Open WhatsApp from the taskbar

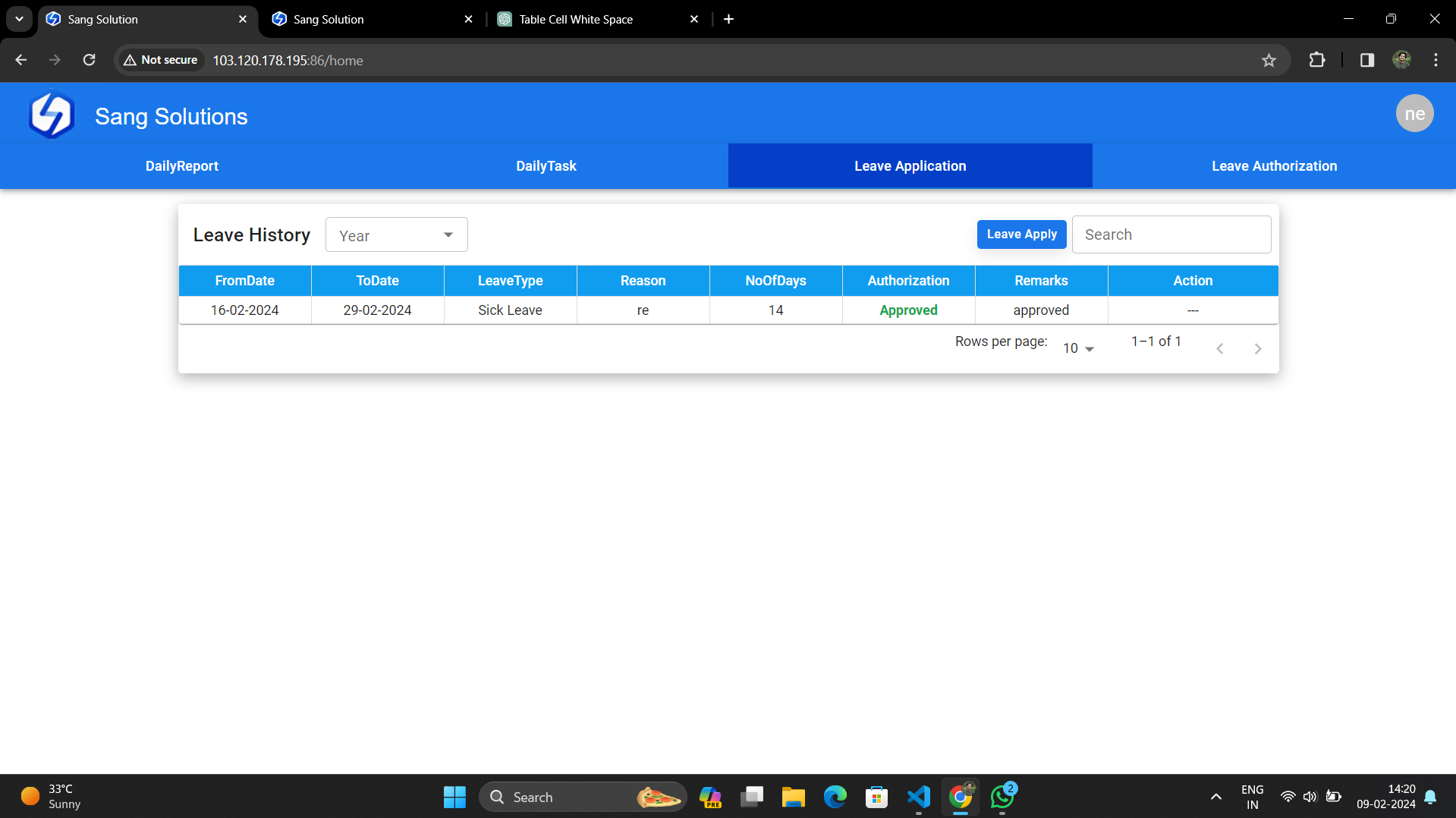pyautogui.click(x=1002, y=797)
